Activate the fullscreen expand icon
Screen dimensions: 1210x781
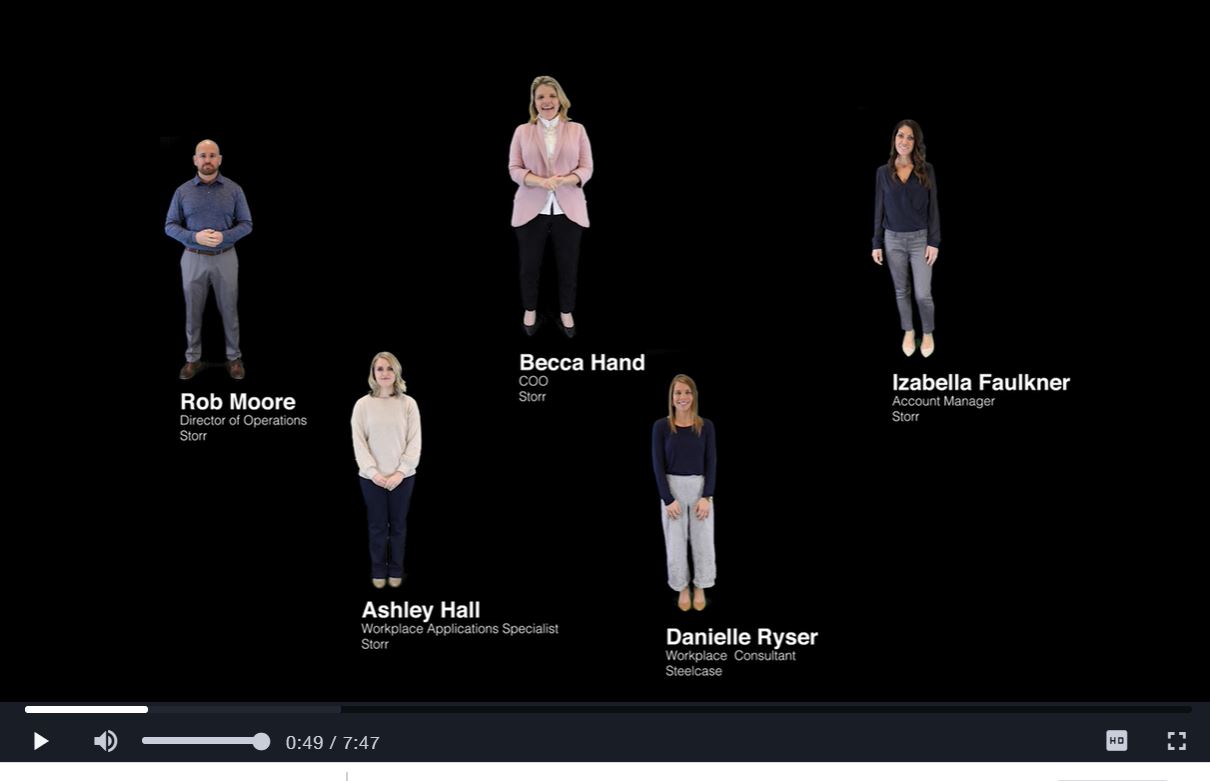1176,741
